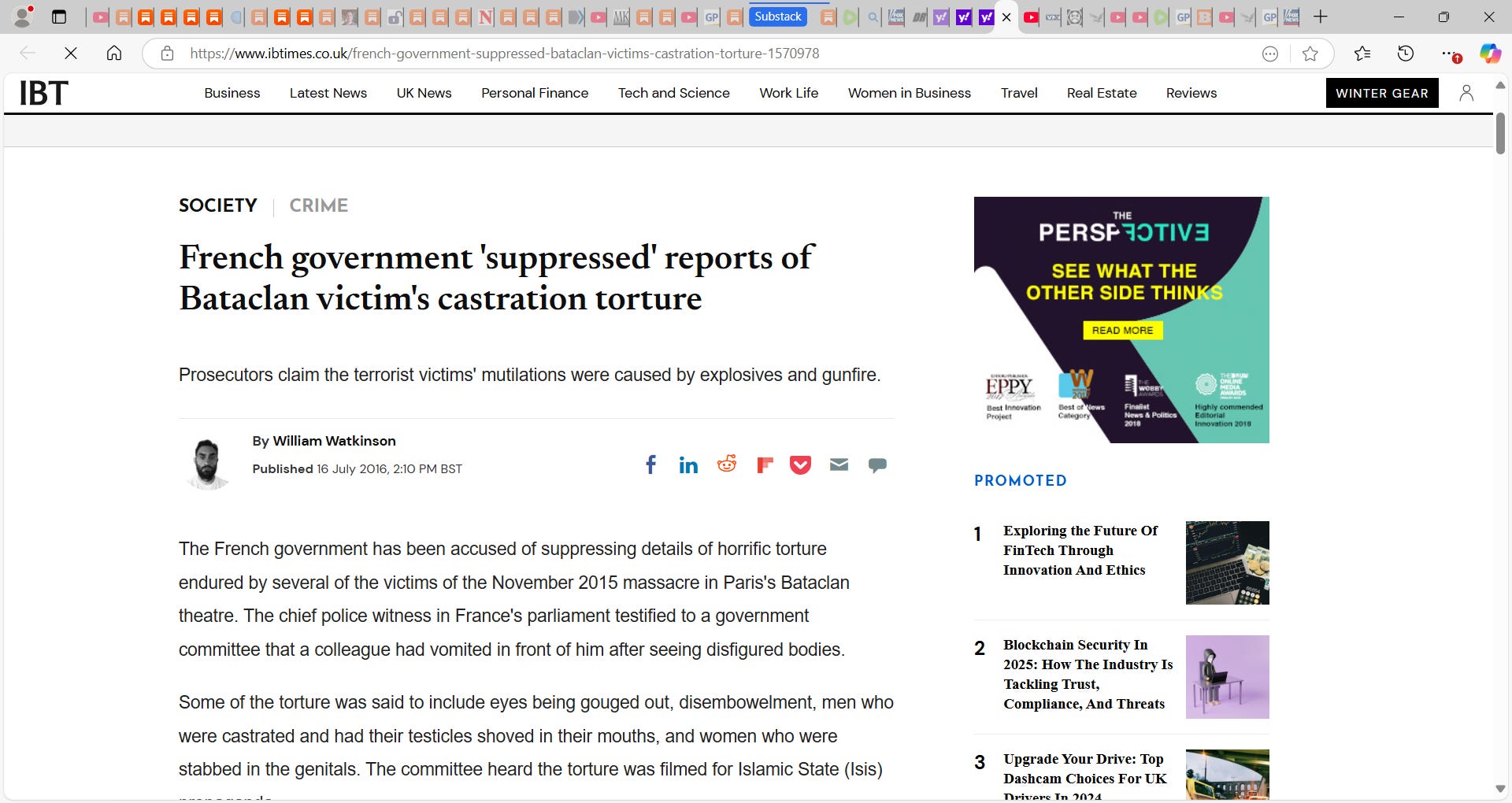Click scrollbar up arrow
Screen dimensions: 1512x803
(x=1500, y=84)
